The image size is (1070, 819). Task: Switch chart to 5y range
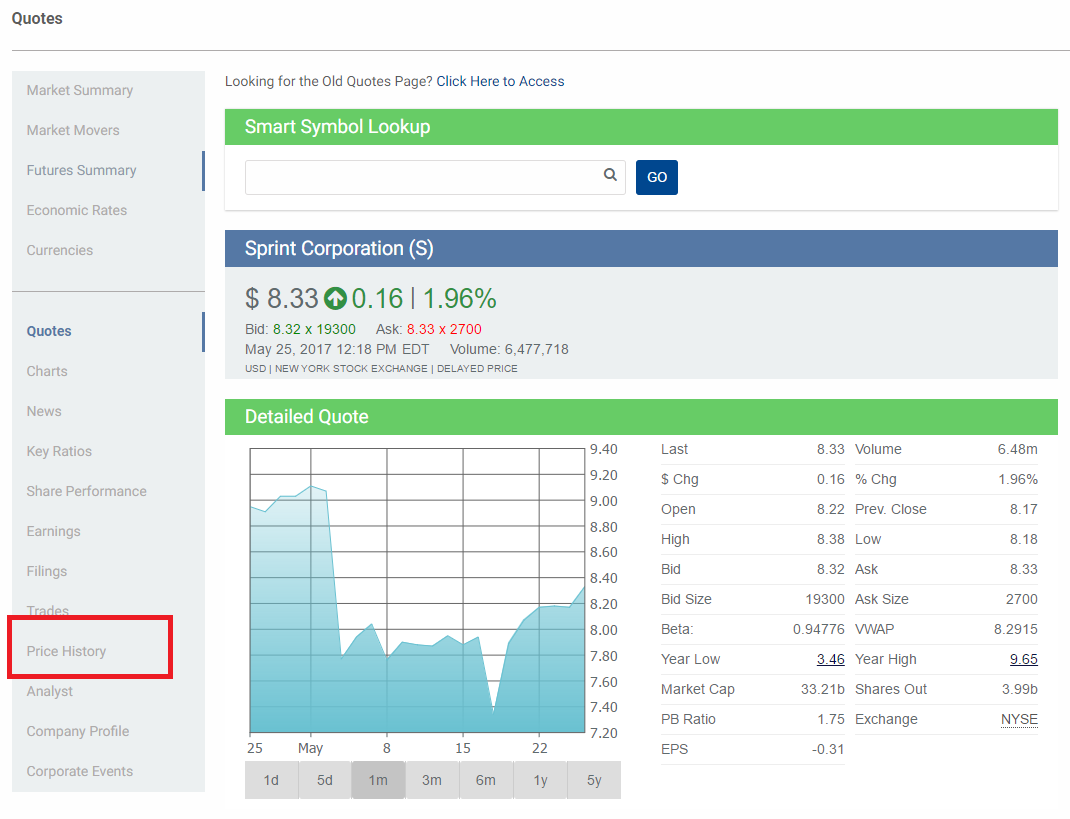(x=594, y=780)
